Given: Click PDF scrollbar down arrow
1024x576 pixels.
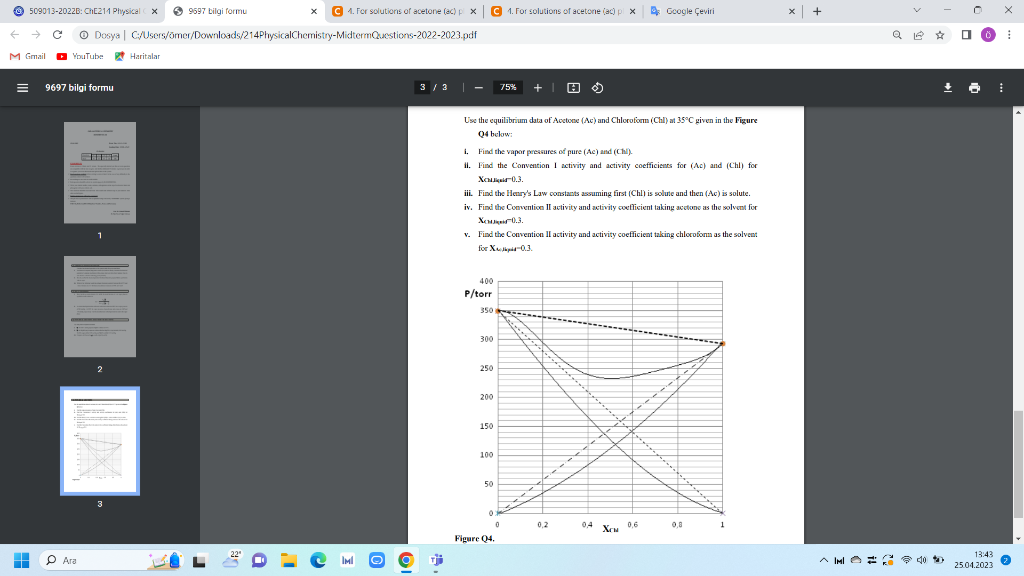Looking at the screenshot, I should pos(1018,539).
